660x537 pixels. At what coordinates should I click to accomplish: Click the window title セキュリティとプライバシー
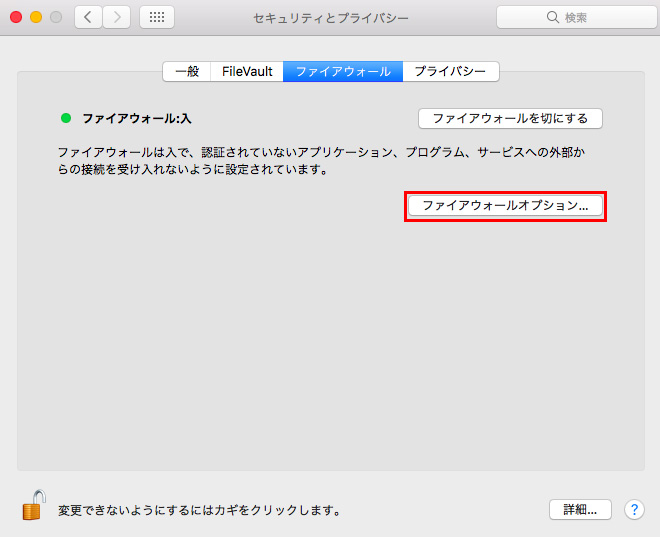click(331, 18)
